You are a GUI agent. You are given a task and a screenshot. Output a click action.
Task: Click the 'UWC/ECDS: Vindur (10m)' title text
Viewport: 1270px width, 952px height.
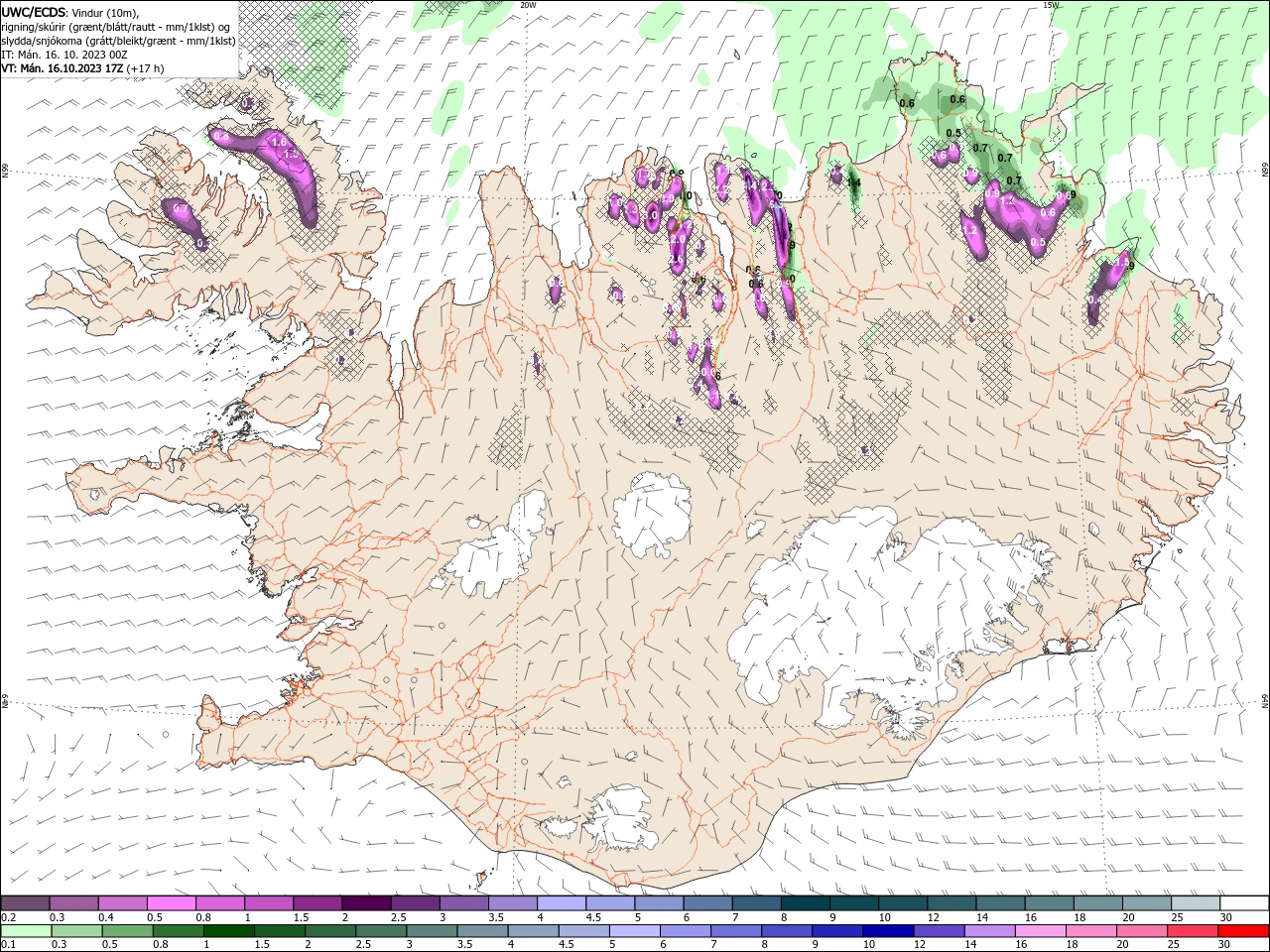pyautogui.click(x=70, y=12)
